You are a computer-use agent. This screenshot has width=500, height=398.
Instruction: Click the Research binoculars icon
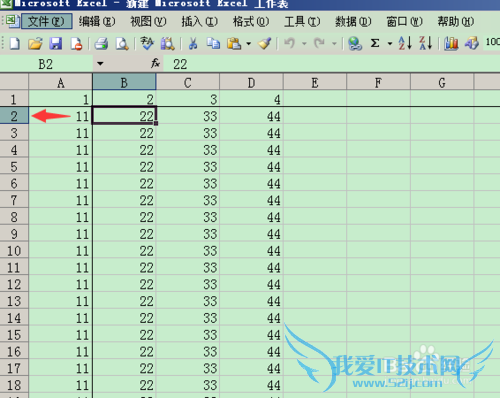168,43
